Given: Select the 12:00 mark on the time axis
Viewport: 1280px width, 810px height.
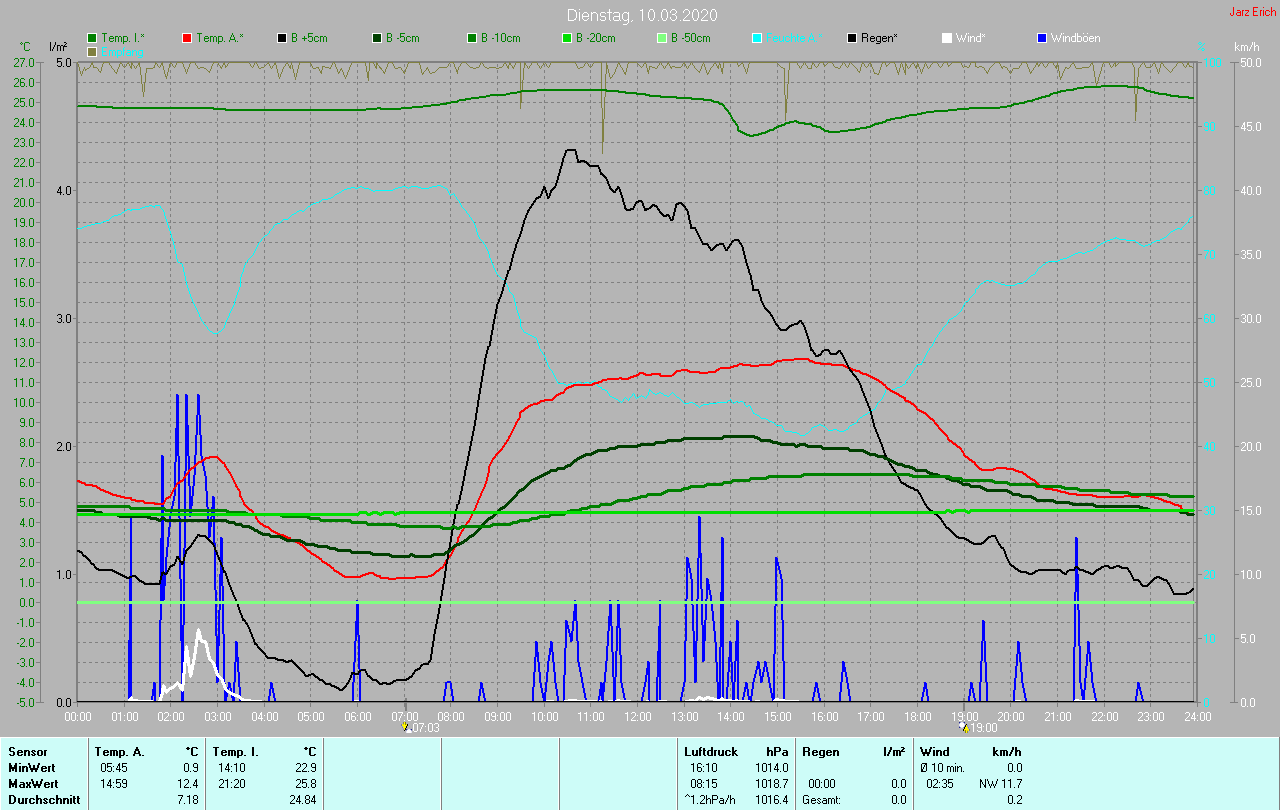Looking at the screenshot, I should click(638, 716).
